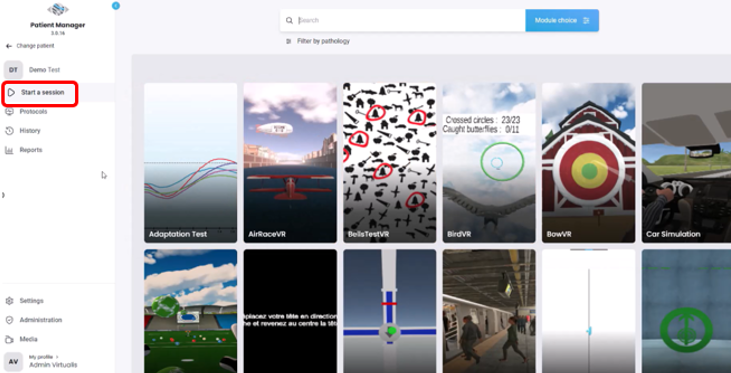Click the search magnifier icon
The width and height of the screenshot is (731, 373).
[x=290, y=21]
